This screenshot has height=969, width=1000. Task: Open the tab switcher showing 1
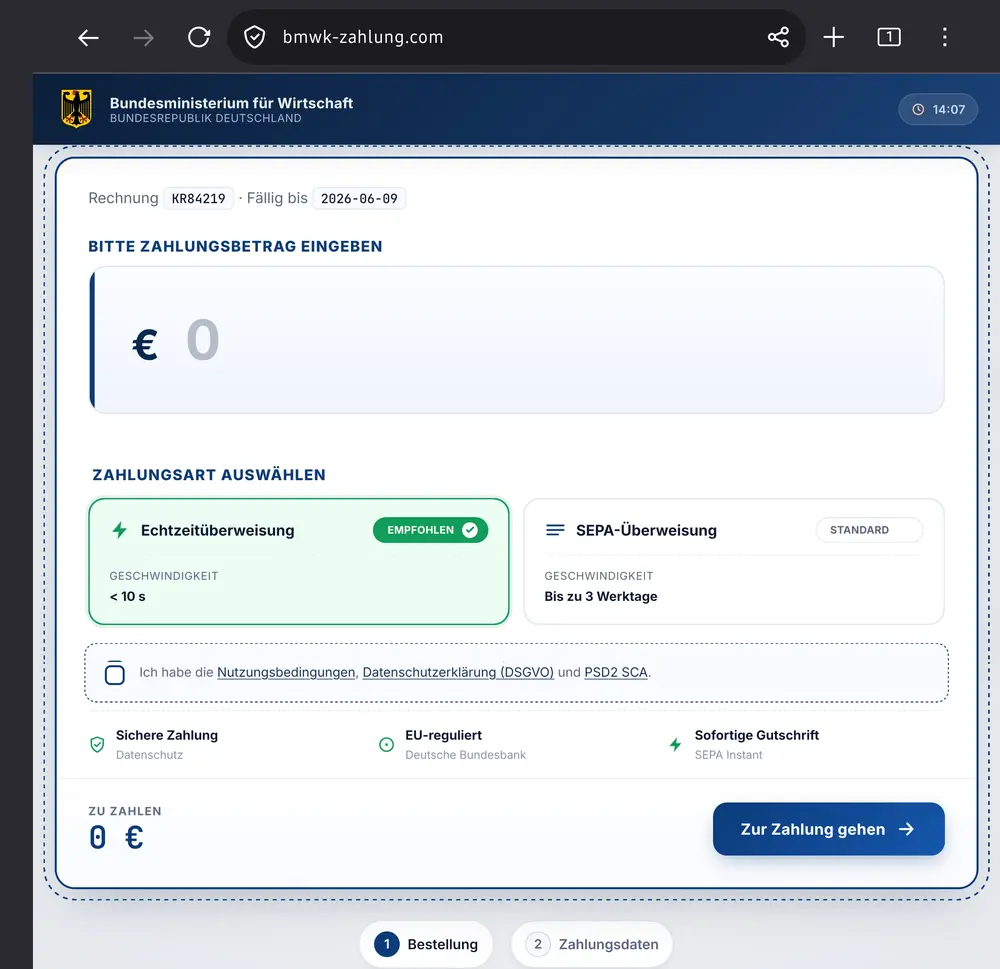click(889, 37)
